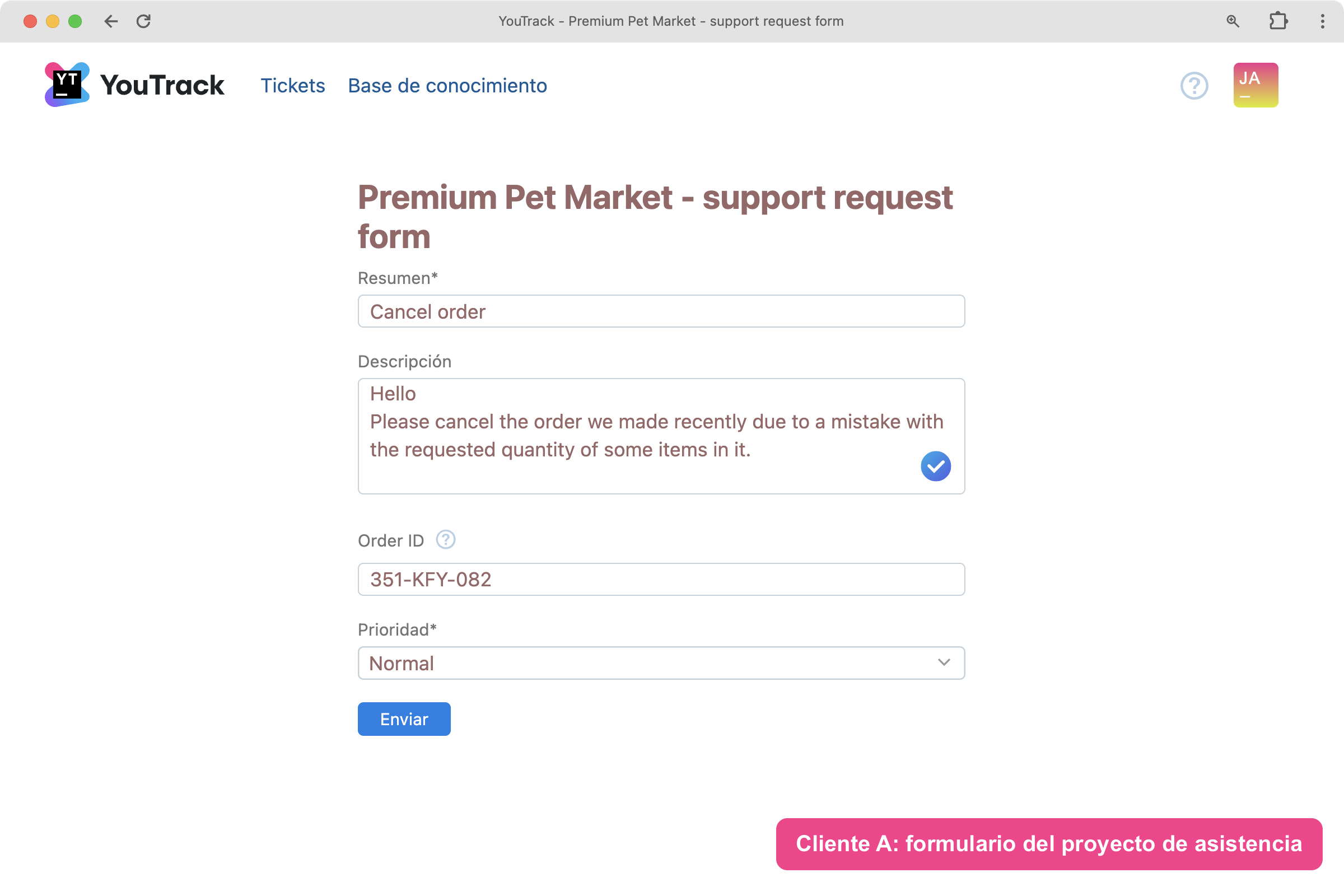
Task: Click the Prioridad dropdown chevron arrow
Action: (944, 662)
